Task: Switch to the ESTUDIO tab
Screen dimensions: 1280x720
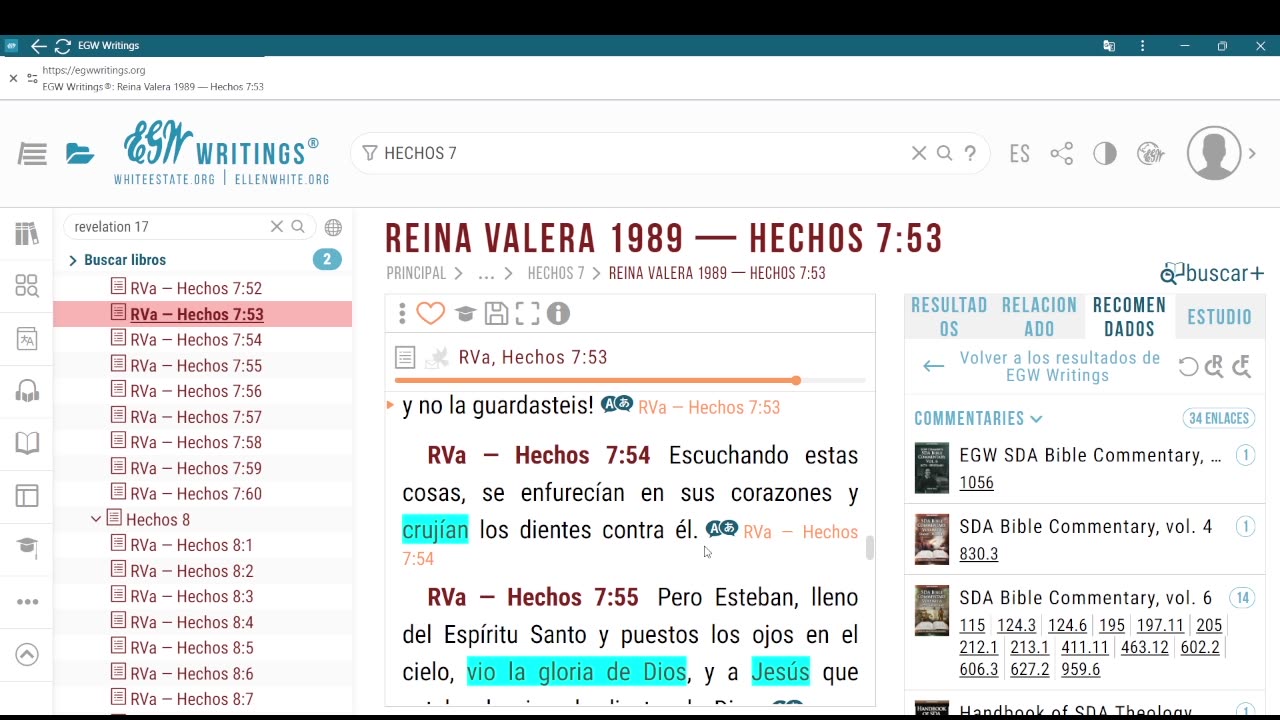Action: coord(1219,317)
